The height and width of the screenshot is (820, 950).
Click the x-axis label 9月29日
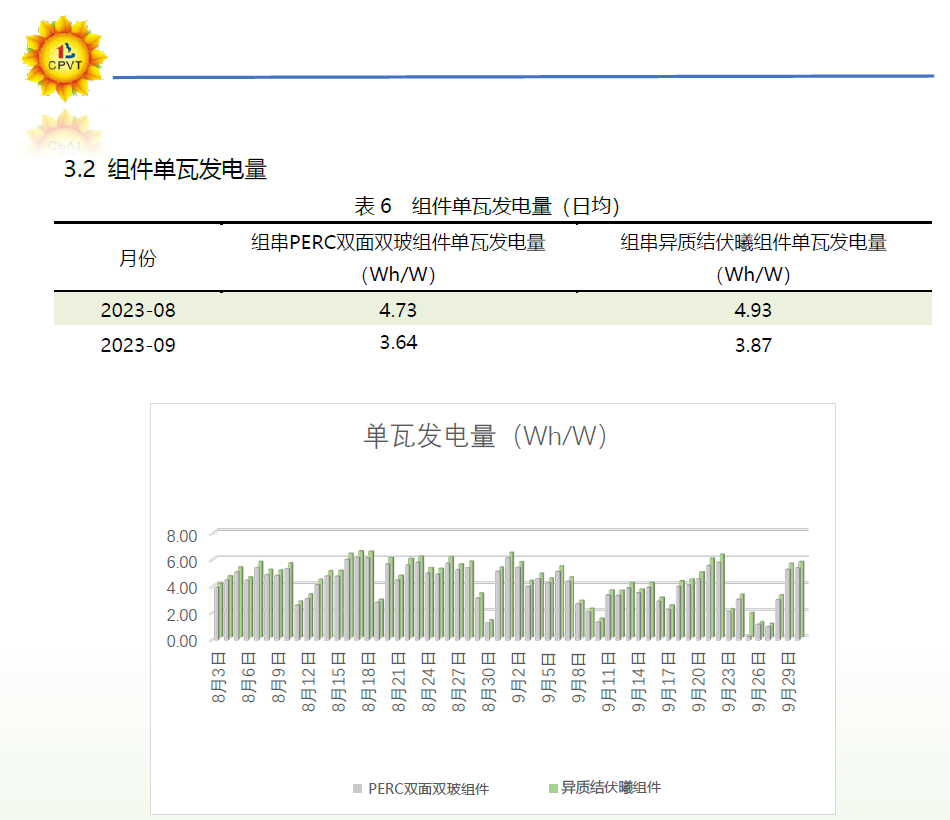[788, 682]
